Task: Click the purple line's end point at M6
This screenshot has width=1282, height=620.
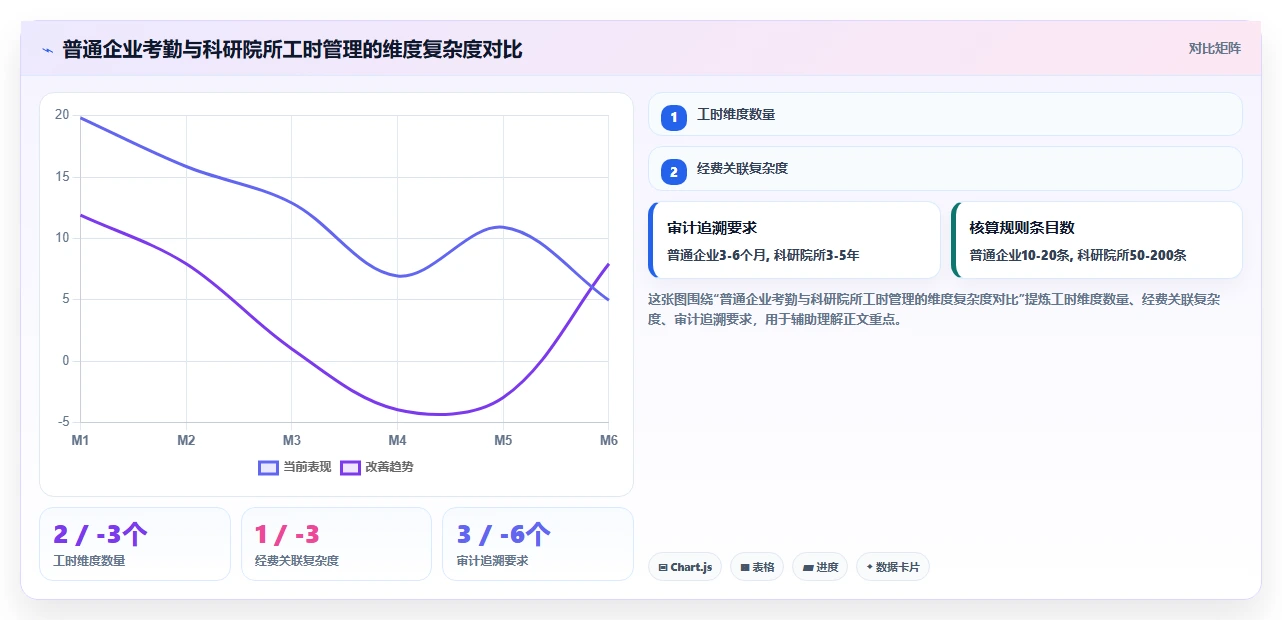Action: (x=608, y=264)
